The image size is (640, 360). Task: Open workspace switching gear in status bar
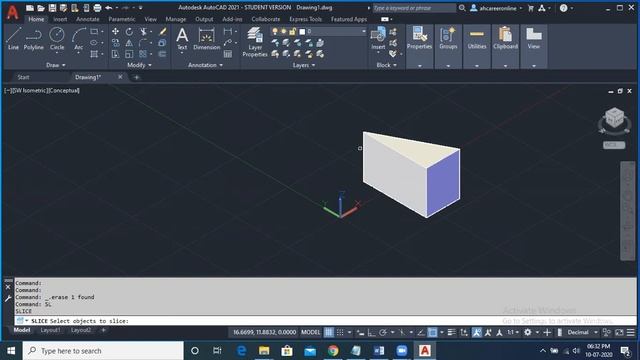528,332
